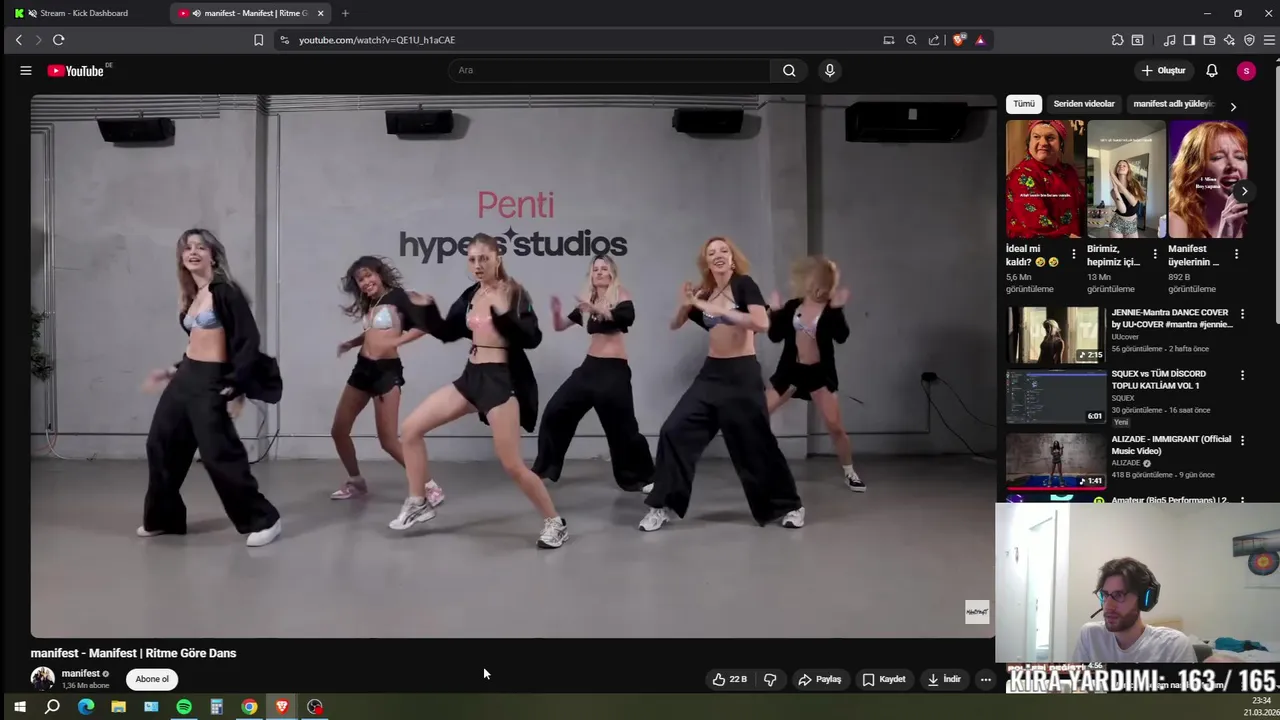Open ALIZADE - IMMIGRANT video title
Screen dimensions: 1280x720
1171,445
